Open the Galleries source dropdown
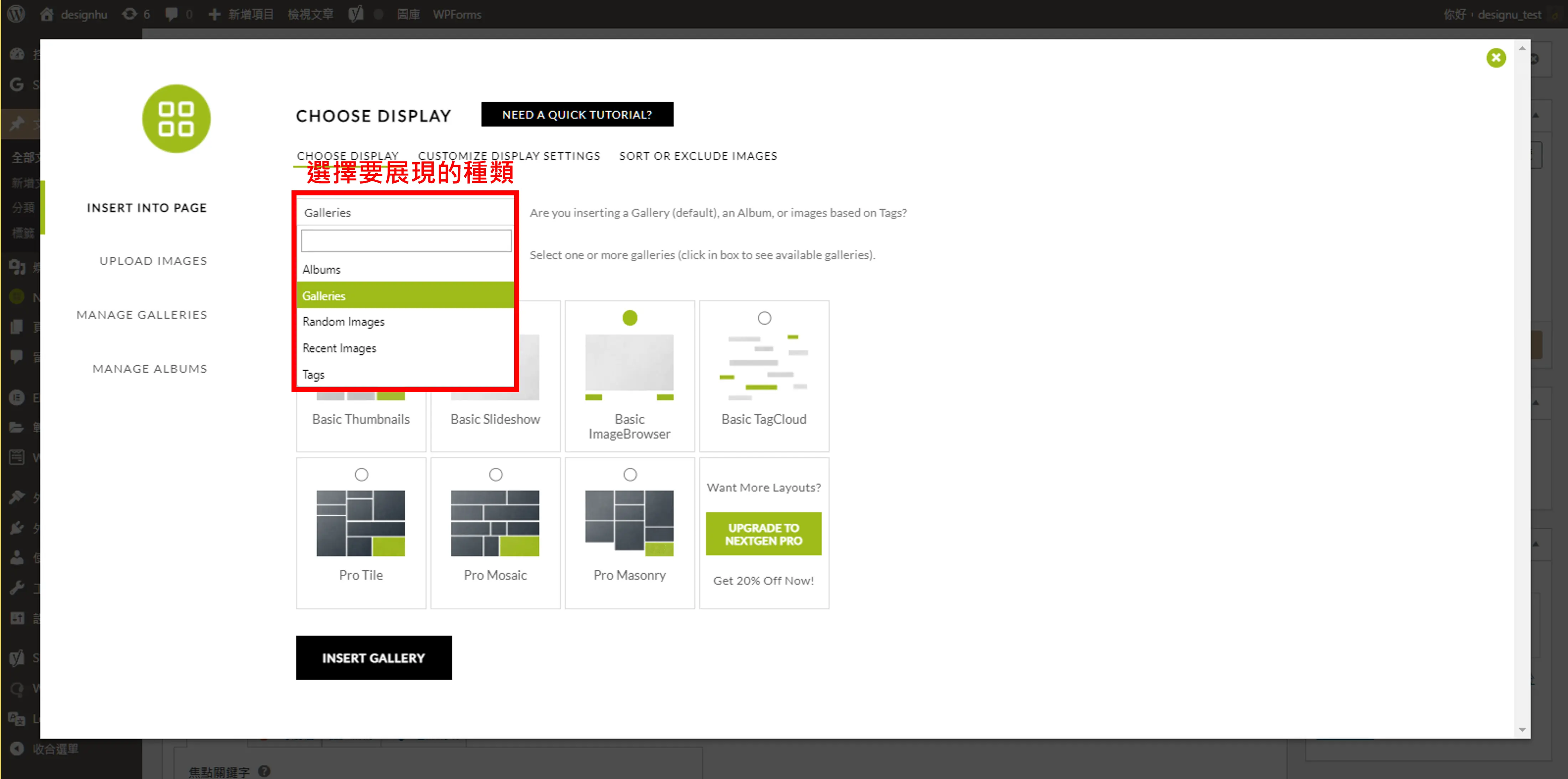This screenshot has height=779, width=1568. [406, 212]
